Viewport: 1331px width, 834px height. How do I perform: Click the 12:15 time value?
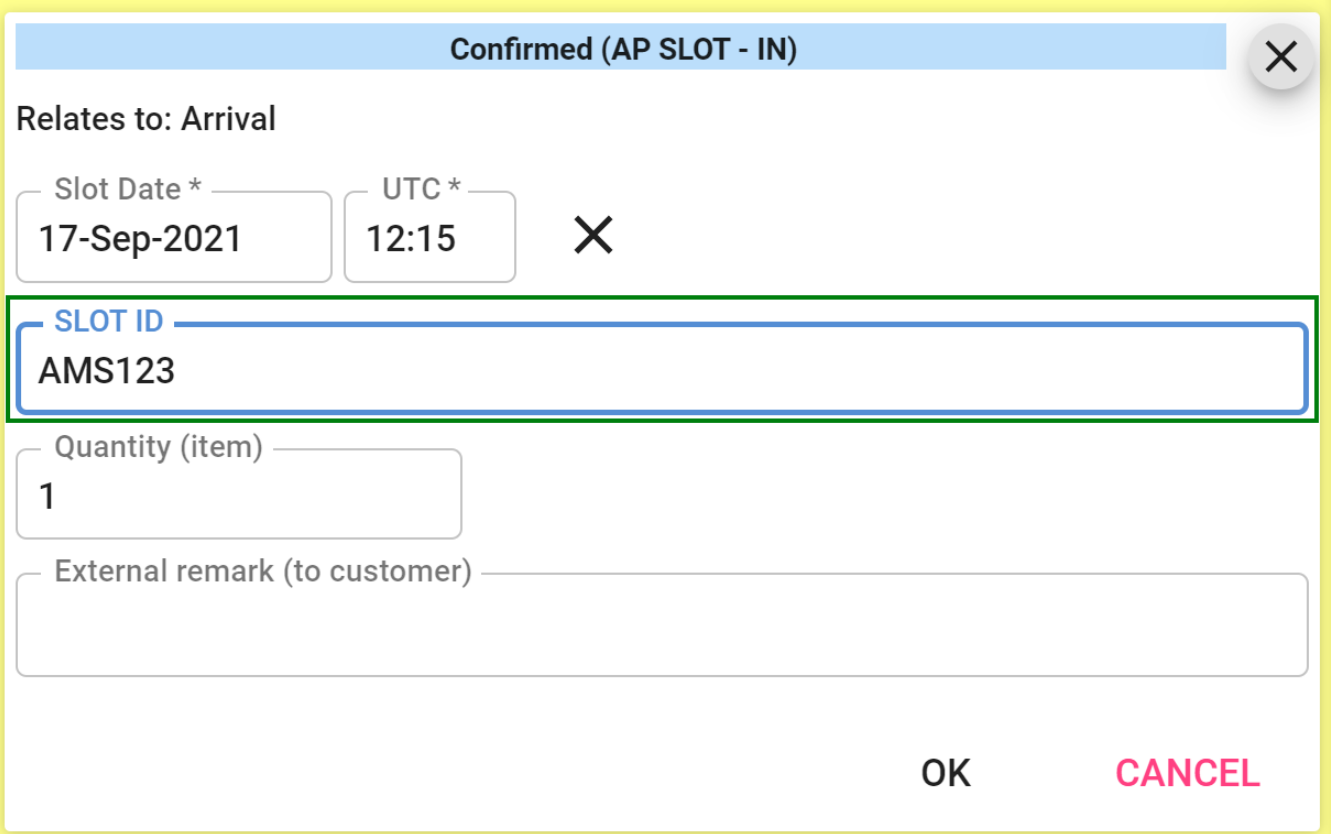click(x=410, y=239)
